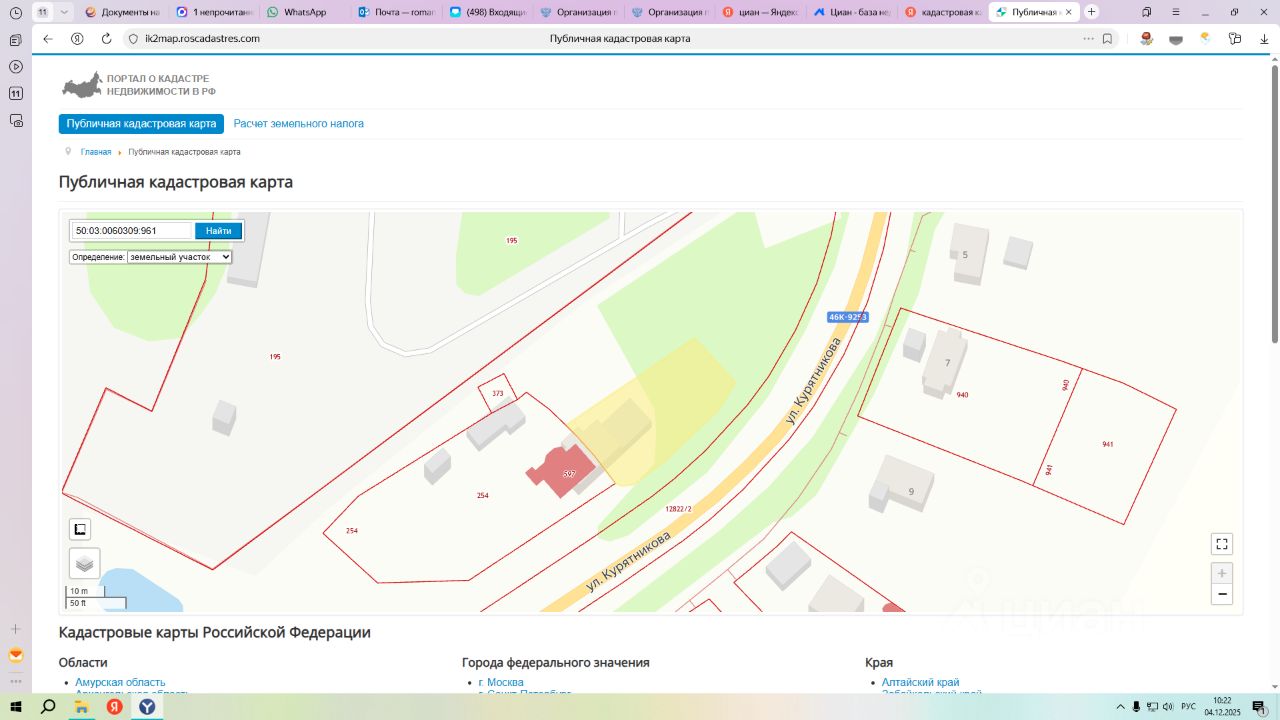Viewport: 1280px width, 720px height.
Task: Open Yandex Browser taskbar icon
Action: pos(147,706)
